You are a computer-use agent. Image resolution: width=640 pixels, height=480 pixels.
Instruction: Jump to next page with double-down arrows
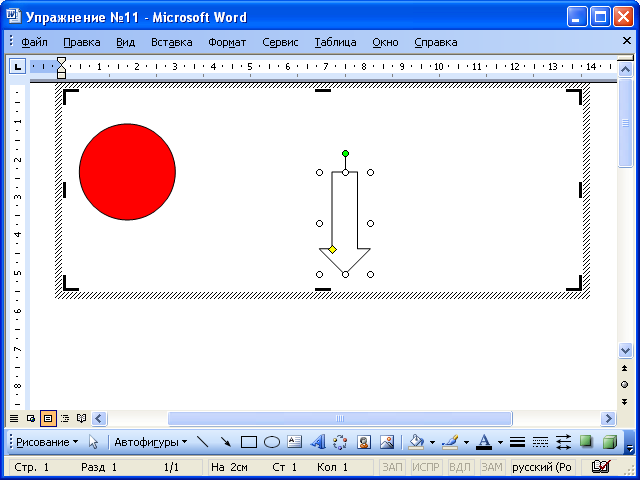(624, 402)
